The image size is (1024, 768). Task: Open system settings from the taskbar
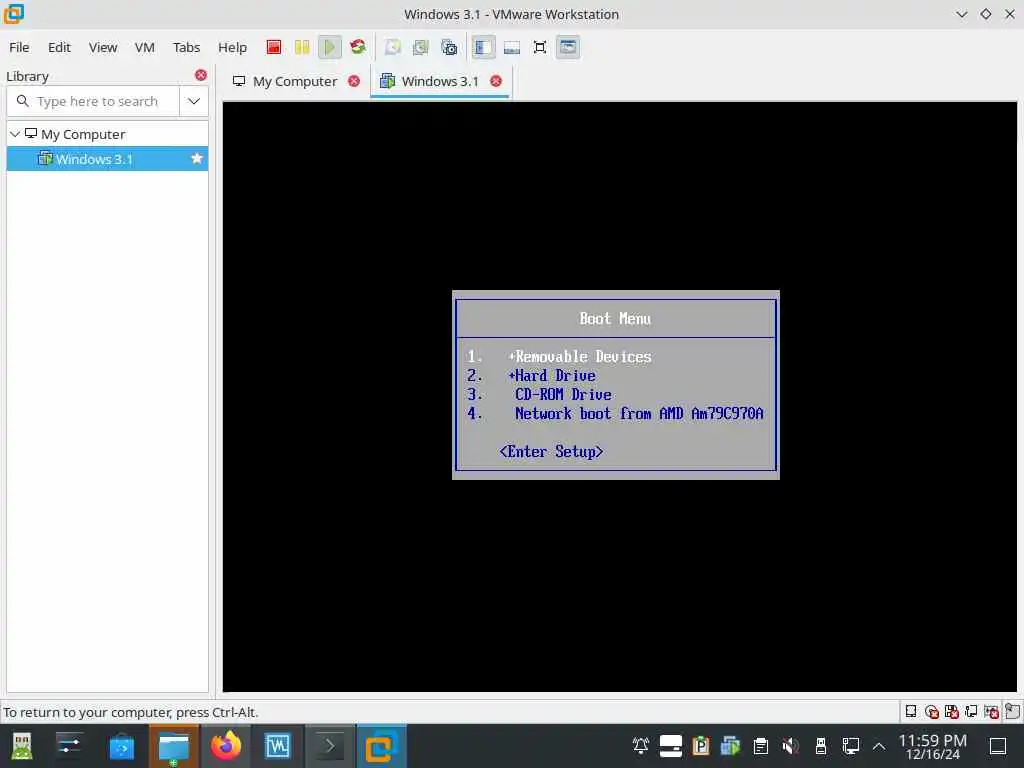(69, 746)
